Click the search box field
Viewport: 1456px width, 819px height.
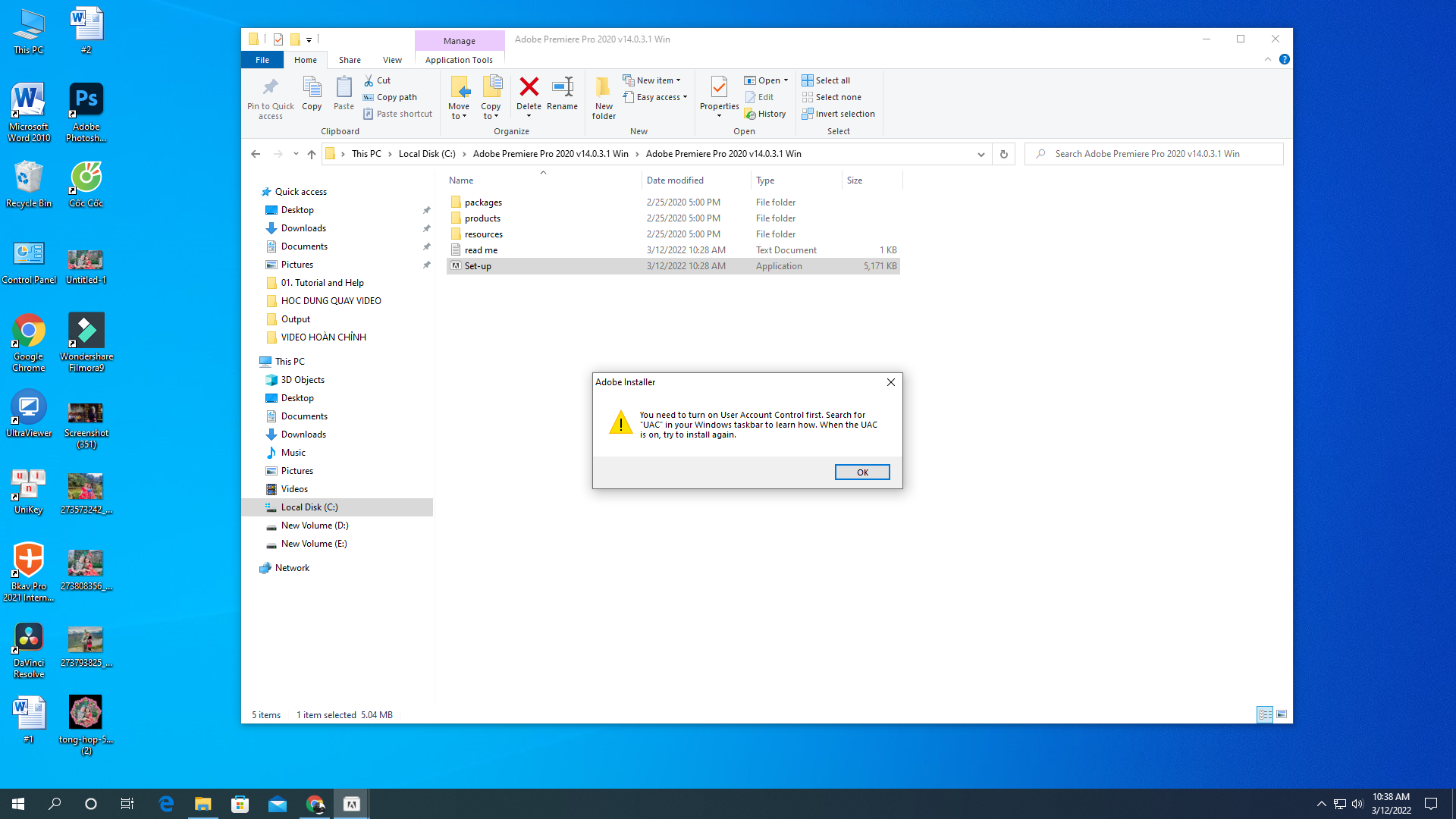pyautogui.click(x=1154, y=154)
